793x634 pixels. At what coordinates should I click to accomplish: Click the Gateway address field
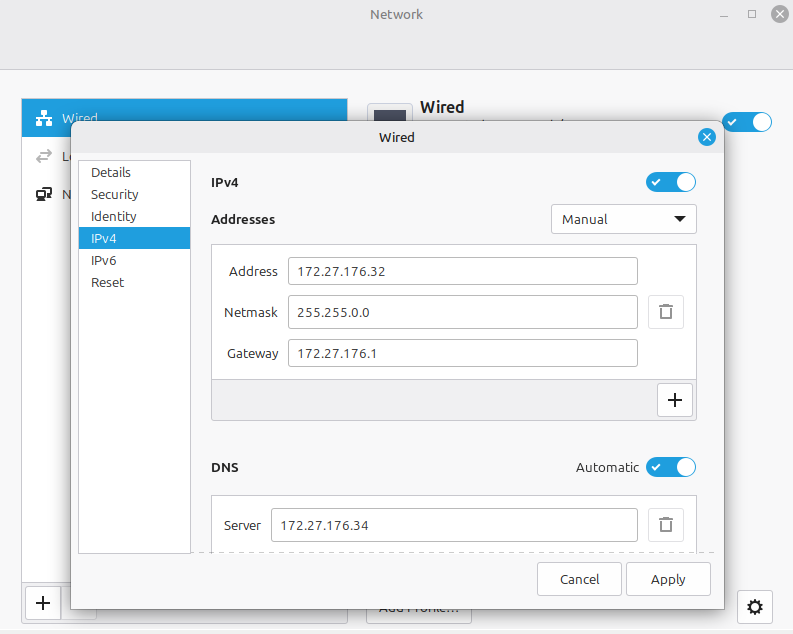[462, 353]
